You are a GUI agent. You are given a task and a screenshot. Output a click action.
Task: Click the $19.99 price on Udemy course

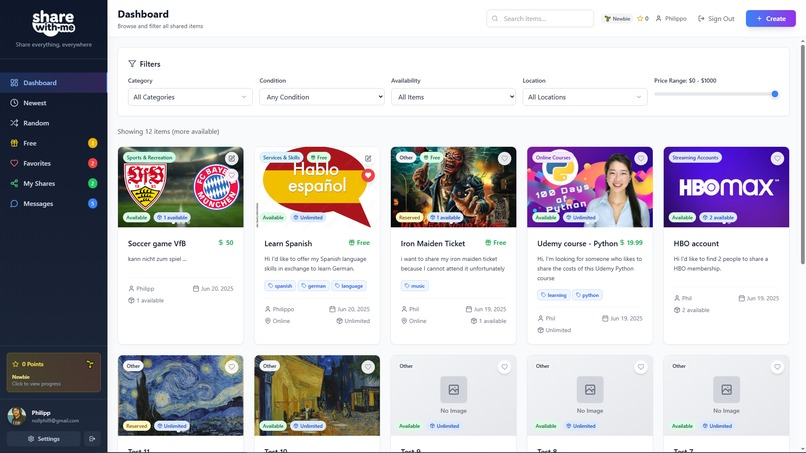pos(631,243)
